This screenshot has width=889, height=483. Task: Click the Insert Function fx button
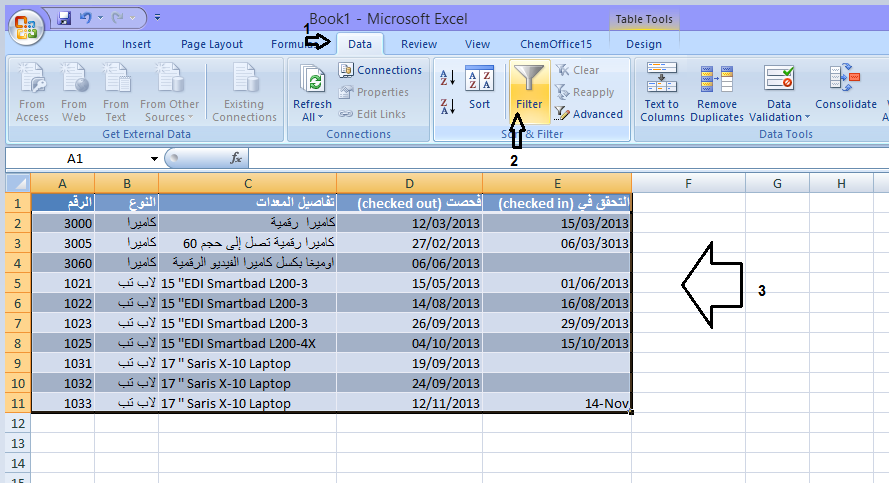coord(235,158)
